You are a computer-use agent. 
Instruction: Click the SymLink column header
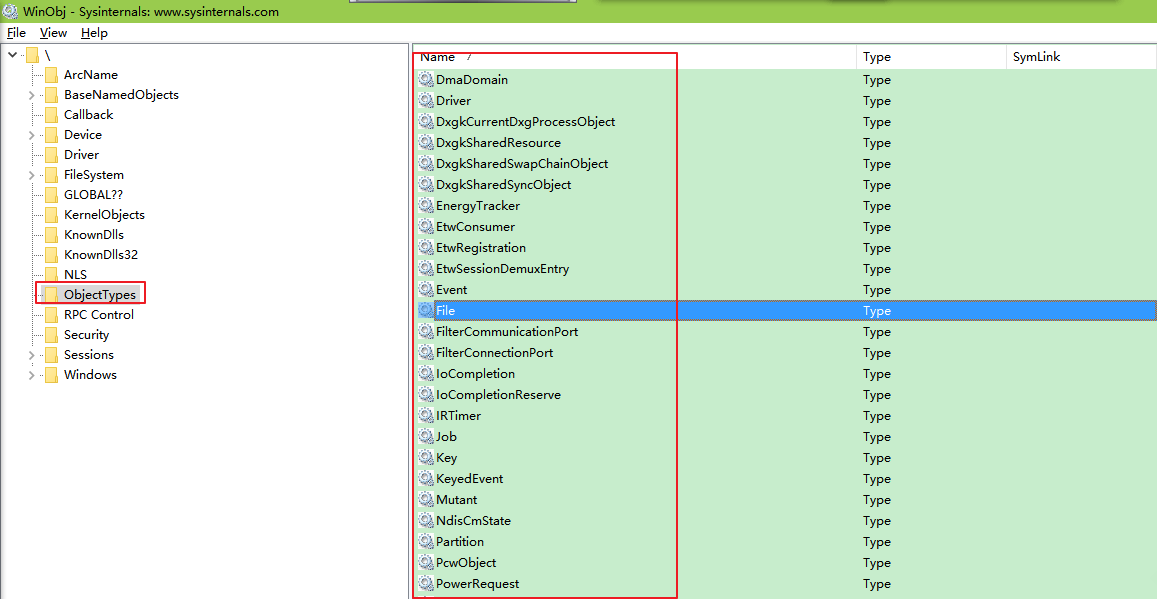coord(1036,57)
